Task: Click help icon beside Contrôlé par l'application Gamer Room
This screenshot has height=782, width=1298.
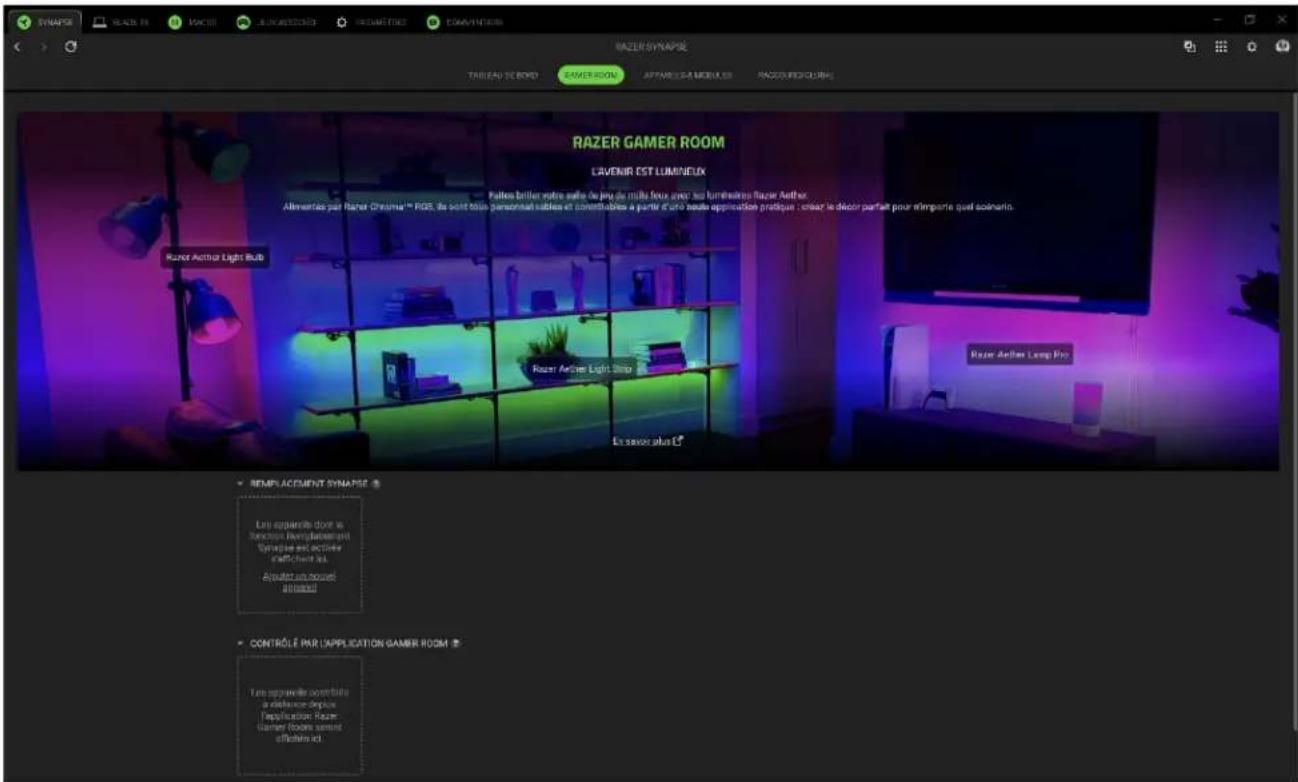Action: tap(457, 643)
